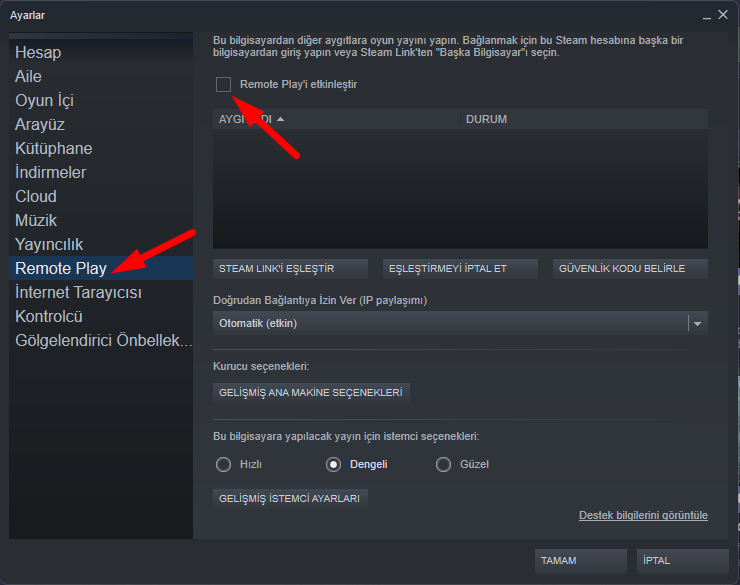This screenshot has height=585, width=740.
Task: Close the Ayarlar window with the X icon
Action: 723,14
